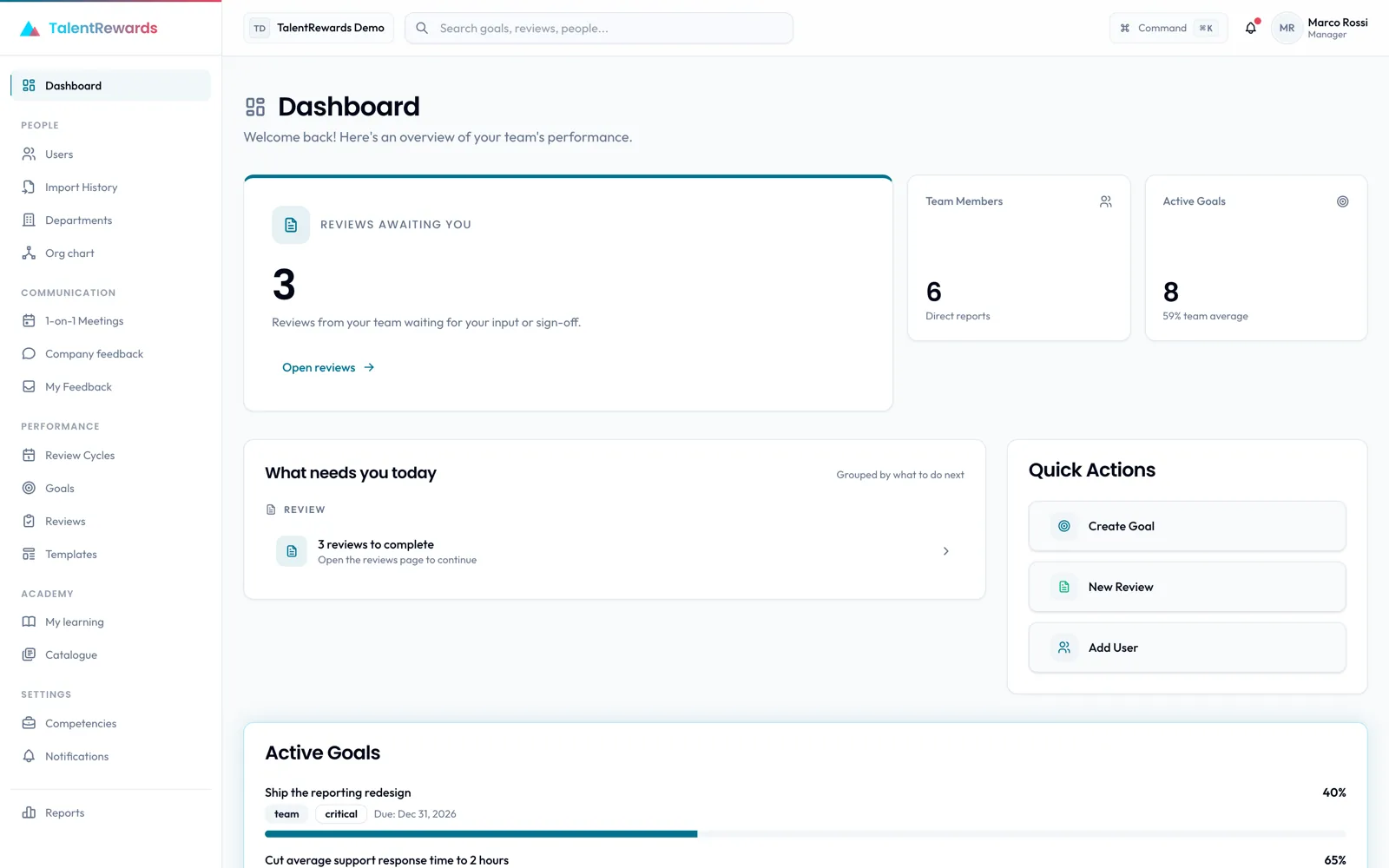Open Import History page

tap(110, 187)
